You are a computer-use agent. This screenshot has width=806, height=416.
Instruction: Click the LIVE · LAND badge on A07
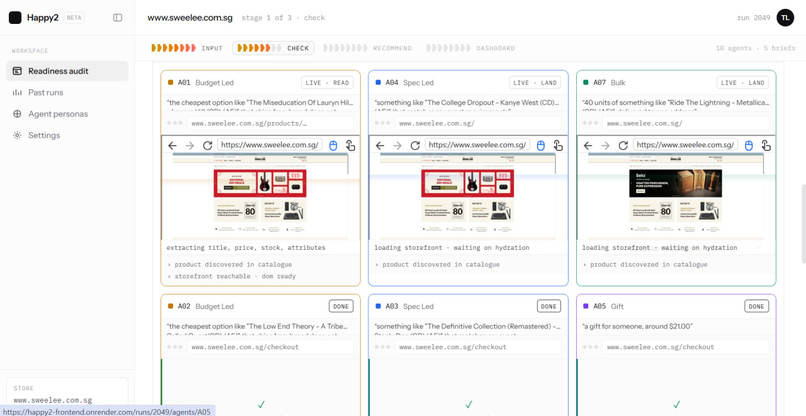pos(743,82)
